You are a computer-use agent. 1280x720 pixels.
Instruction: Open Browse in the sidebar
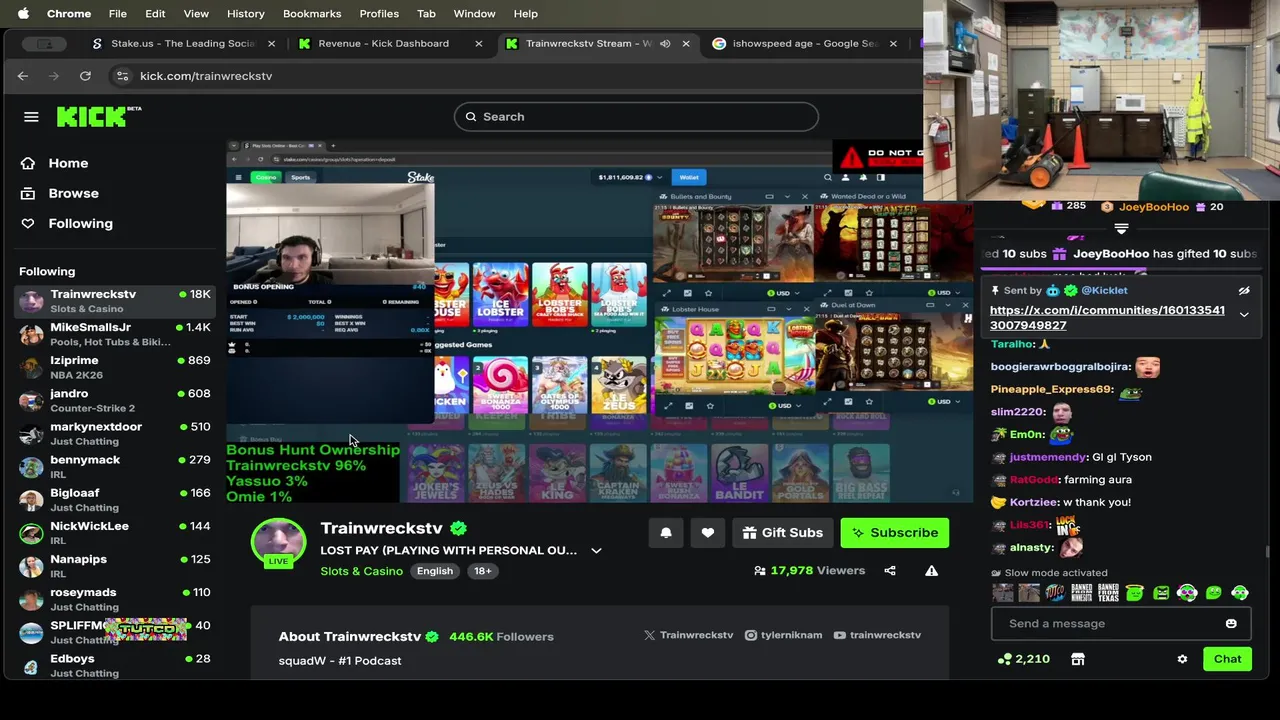point(73,193)
